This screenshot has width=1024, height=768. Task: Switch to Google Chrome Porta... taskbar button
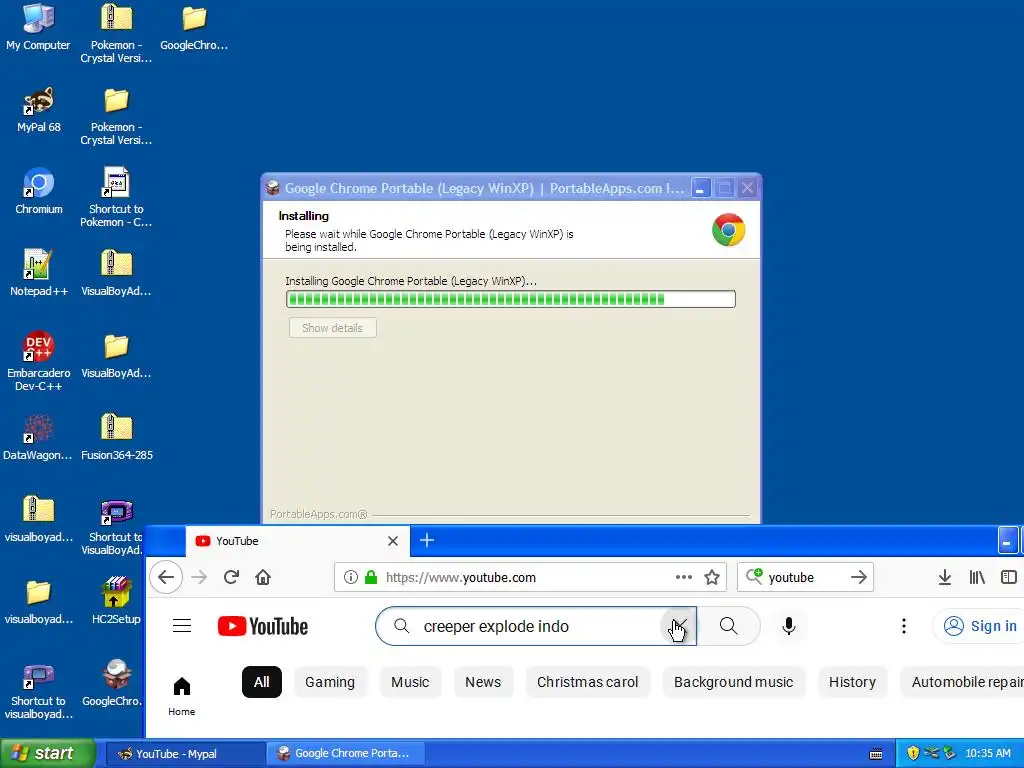pyautogui.click(x=346, y=754)
